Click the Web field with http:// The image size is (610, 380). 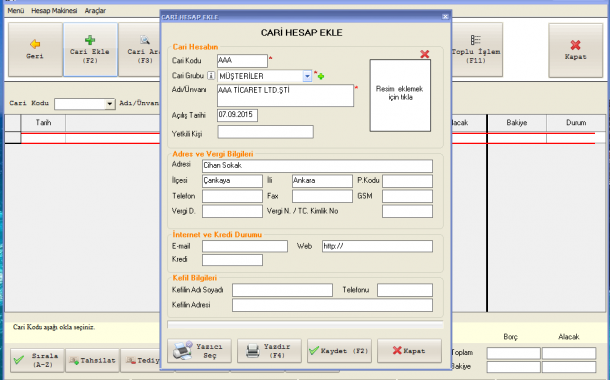point(377,246)
